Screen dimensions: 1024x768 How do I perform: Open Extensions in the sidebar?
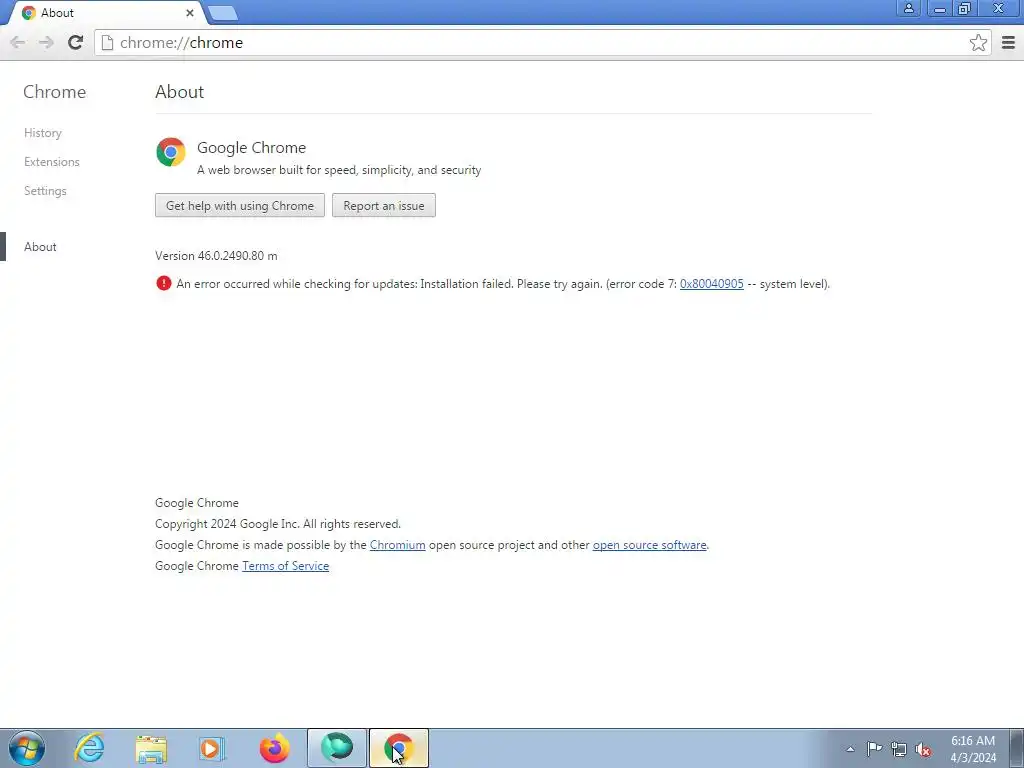(x=52, y=162)
